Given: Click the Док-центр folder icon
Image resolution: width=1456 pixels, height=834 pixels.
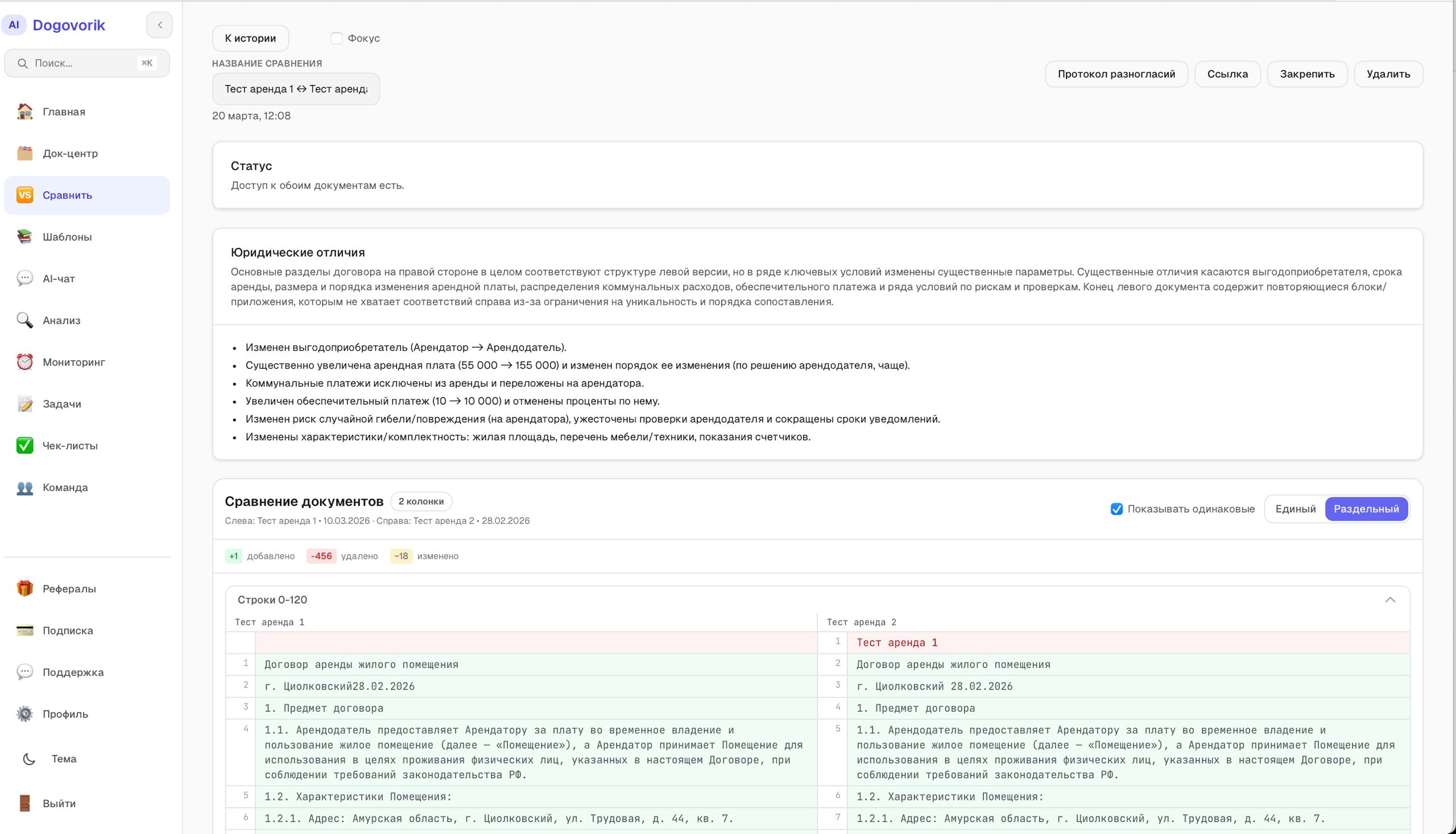Looking at the screenshot, I should click(x=24, y=154).
